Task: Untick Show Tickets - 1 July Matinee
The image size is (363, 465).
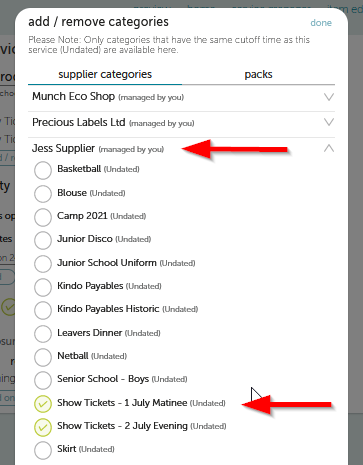Action: point(43,404)
